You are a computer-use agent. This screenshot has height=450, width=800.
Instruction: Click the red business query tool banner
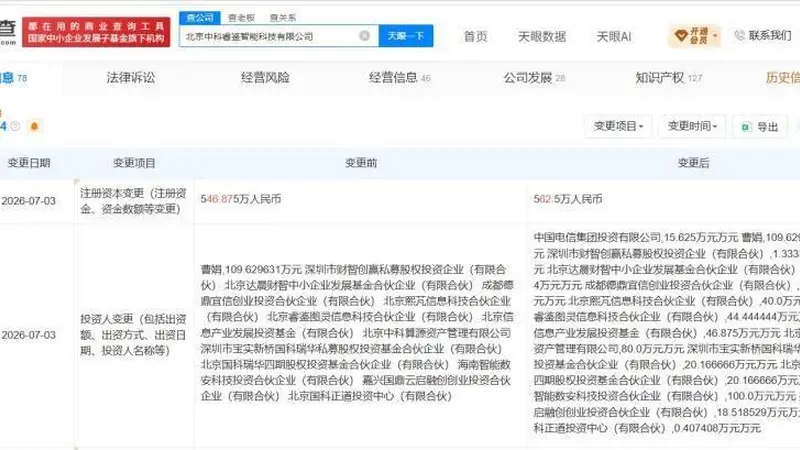[96, 32]
